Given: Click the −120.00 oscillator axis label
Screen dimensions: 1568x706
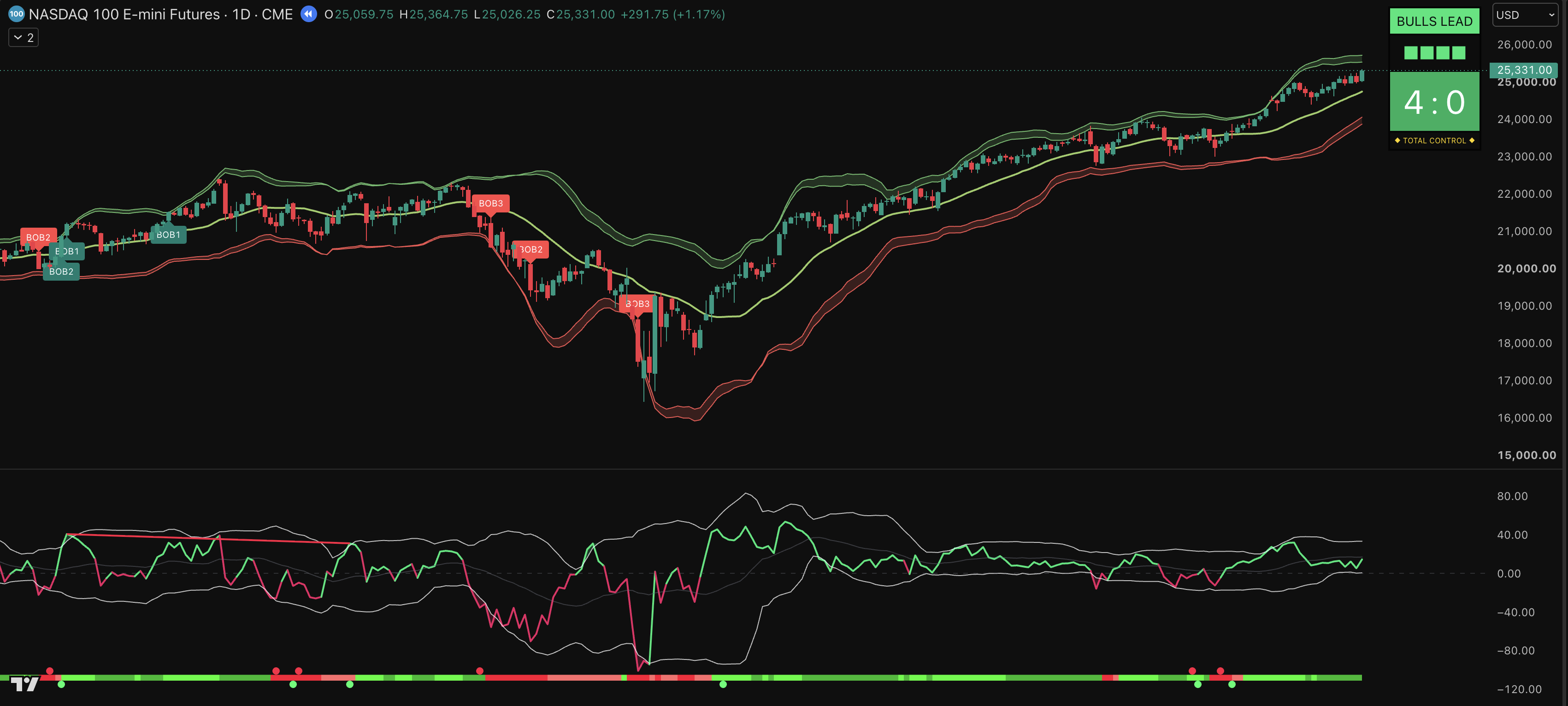Looking at the screenshot, I should (1519, 689).
